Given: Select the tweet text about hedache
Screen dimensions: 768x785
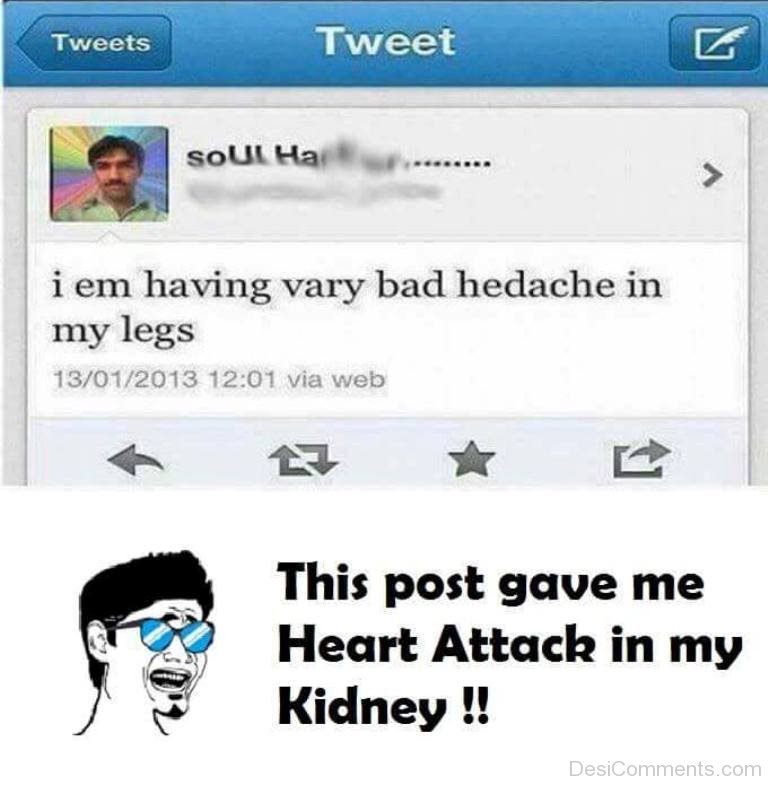Looking at the screenshot, I should pyautogui.click(x=357, y=307).
